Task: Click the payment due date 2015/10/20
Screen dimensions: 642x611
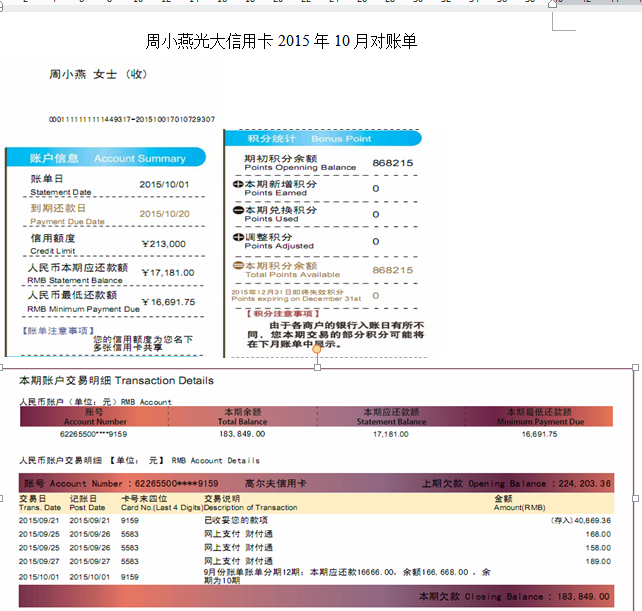Action: pos(164,213)
